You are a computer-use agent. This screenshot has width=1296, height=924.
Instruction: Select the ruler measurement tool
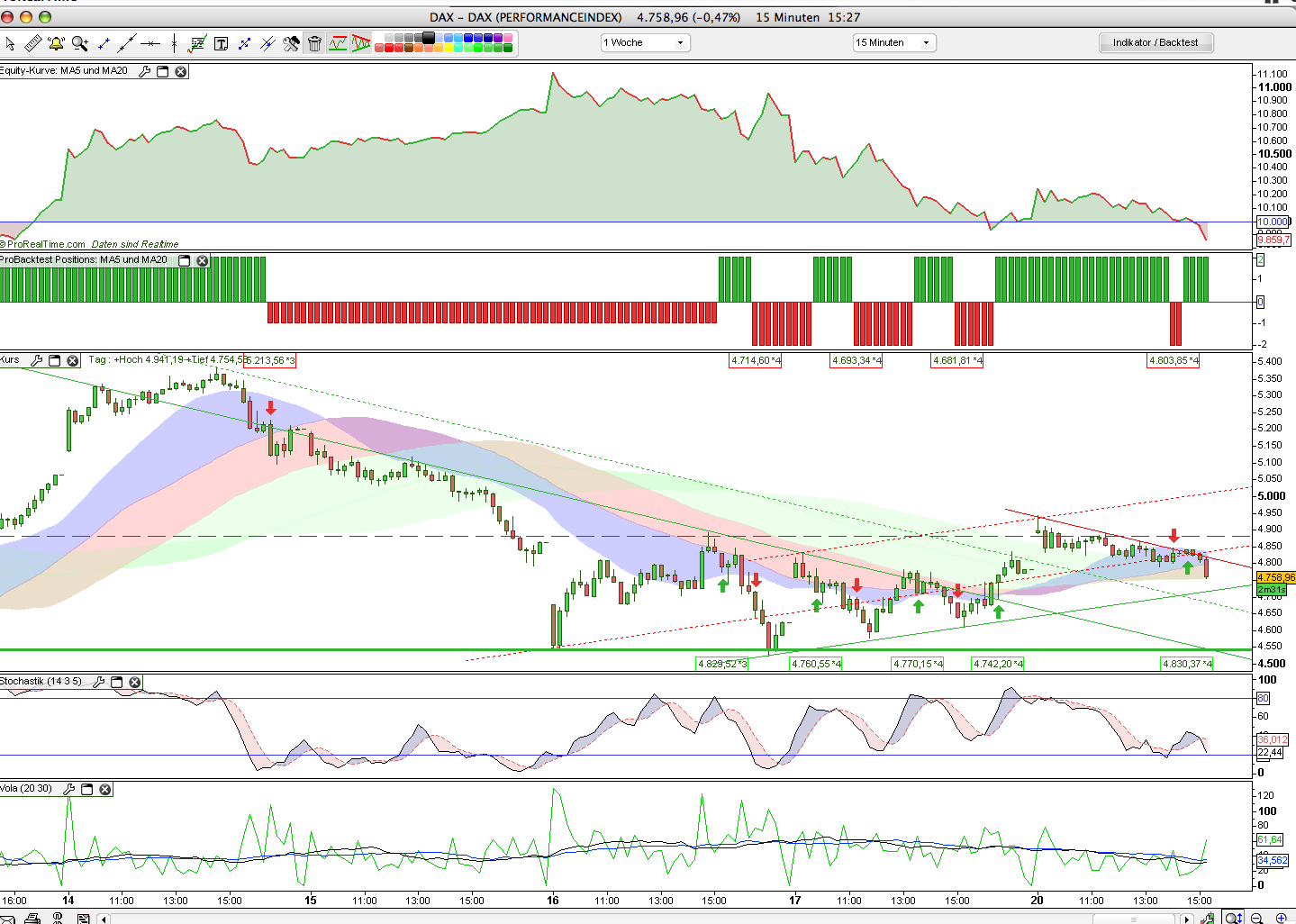pos(33,43)
